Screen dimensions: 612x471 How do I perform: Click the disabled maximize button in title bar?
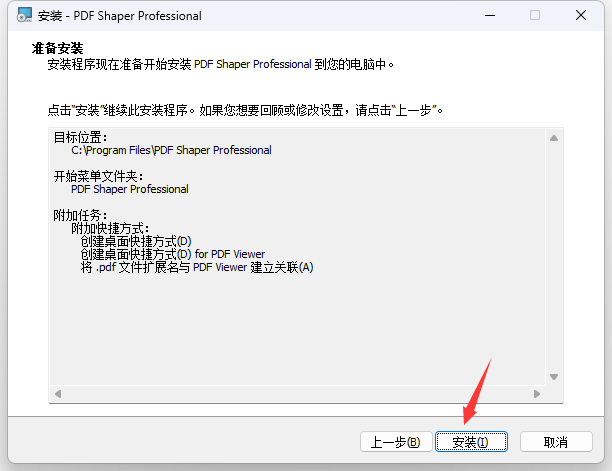(x=535, y=16)
